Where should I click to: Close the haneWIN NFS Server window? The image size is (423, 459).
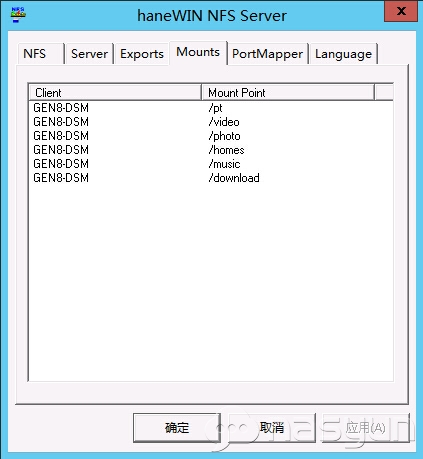point(401,11)
